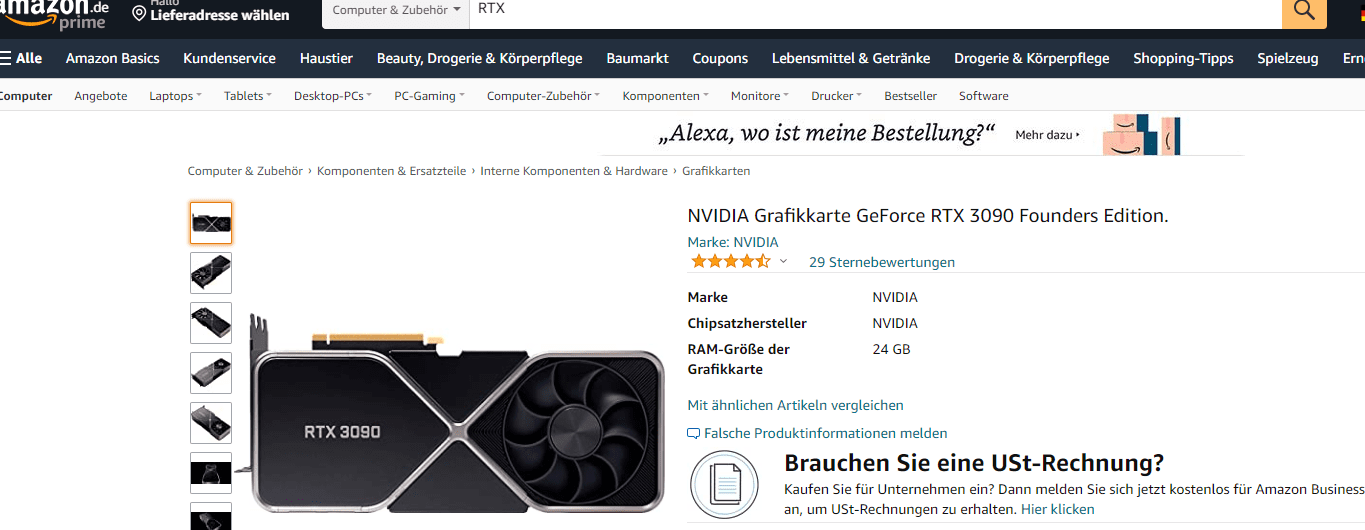Click the invoice document icon
The image size is (1365, 530).
click(724, 485)
